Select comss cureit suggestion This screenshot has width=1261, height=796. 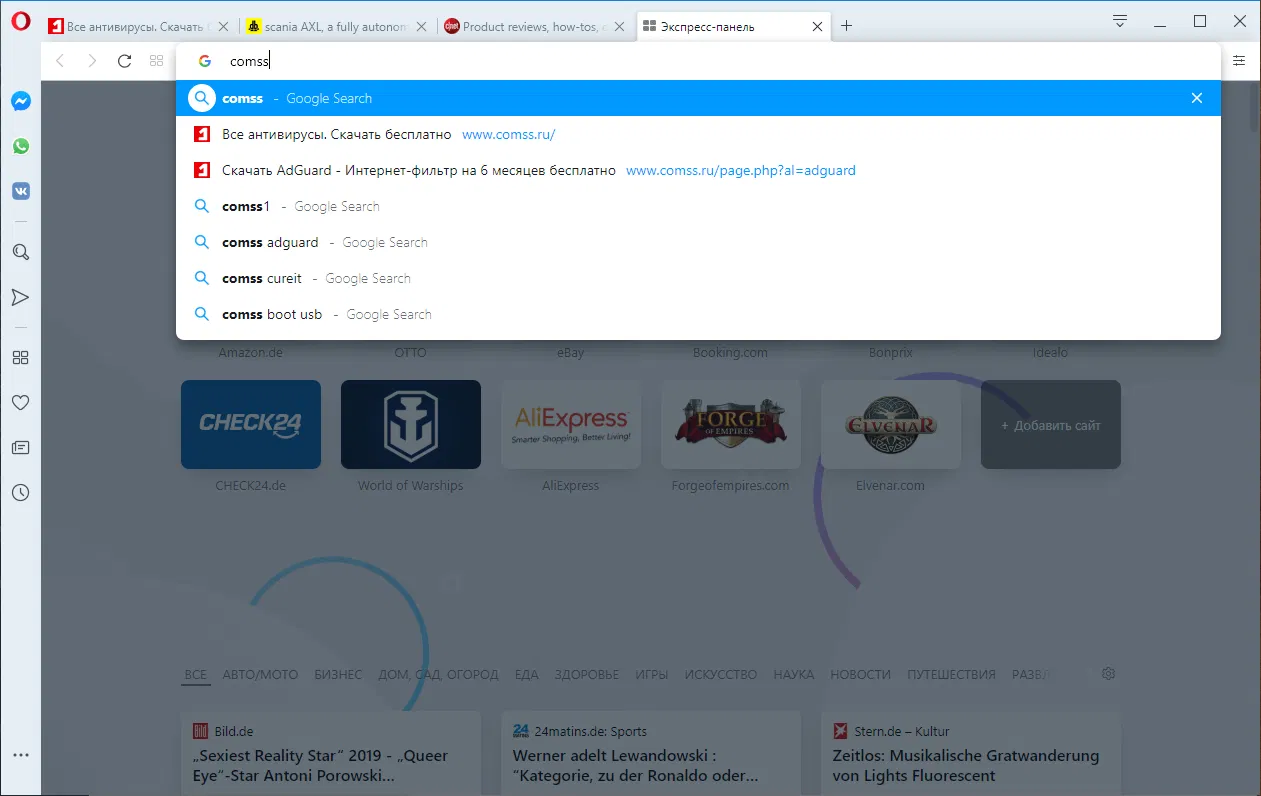tap(698, 278)
